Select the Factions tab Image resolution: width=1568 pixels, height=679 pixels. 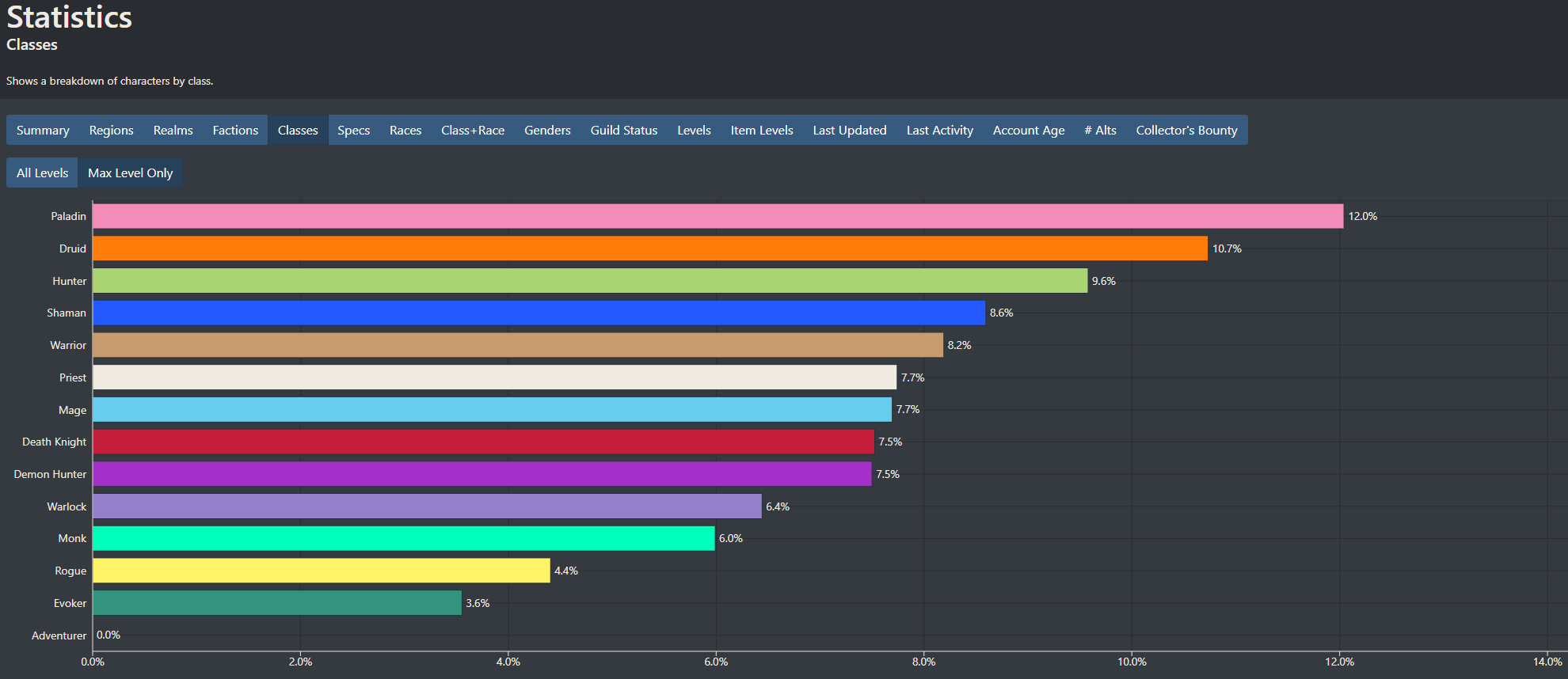coord(235,130)
